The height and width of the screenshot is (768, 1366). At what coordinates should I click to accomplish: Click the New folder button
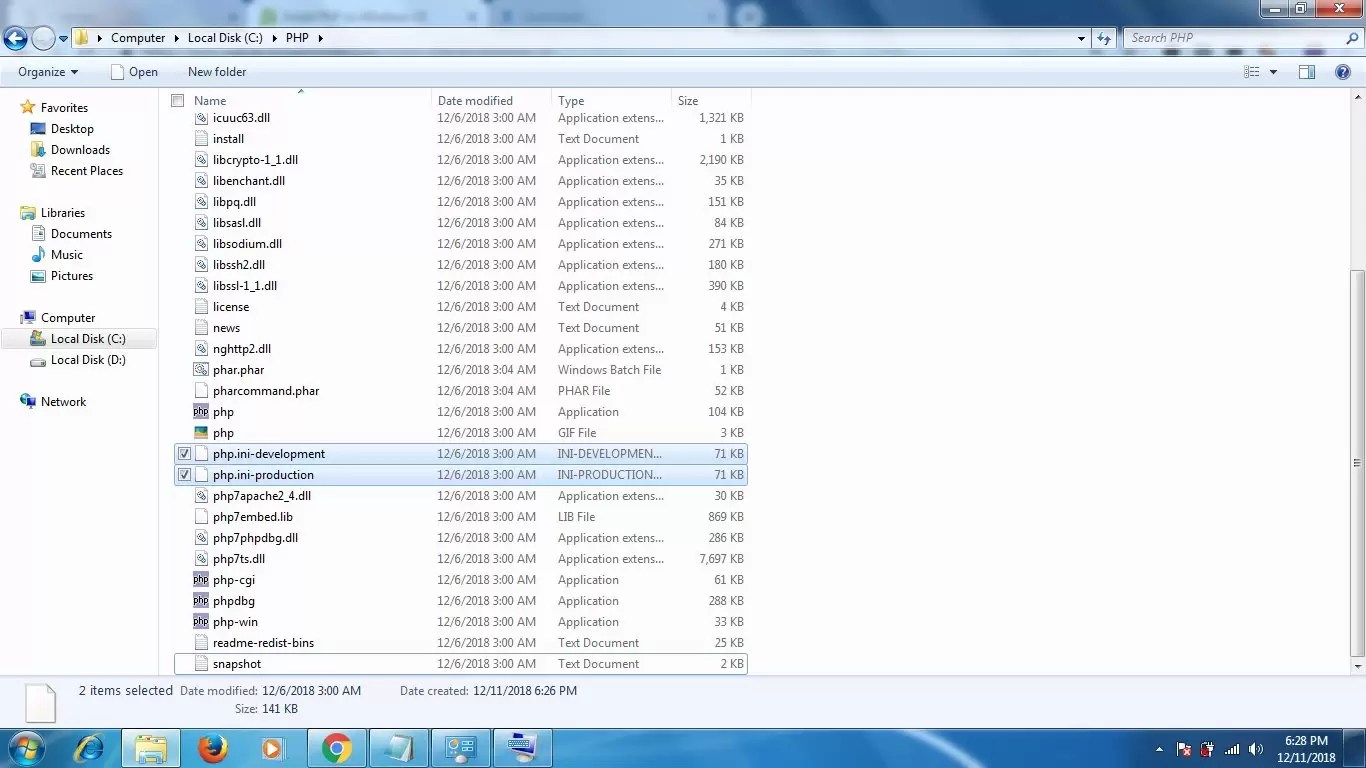[217, 72]
